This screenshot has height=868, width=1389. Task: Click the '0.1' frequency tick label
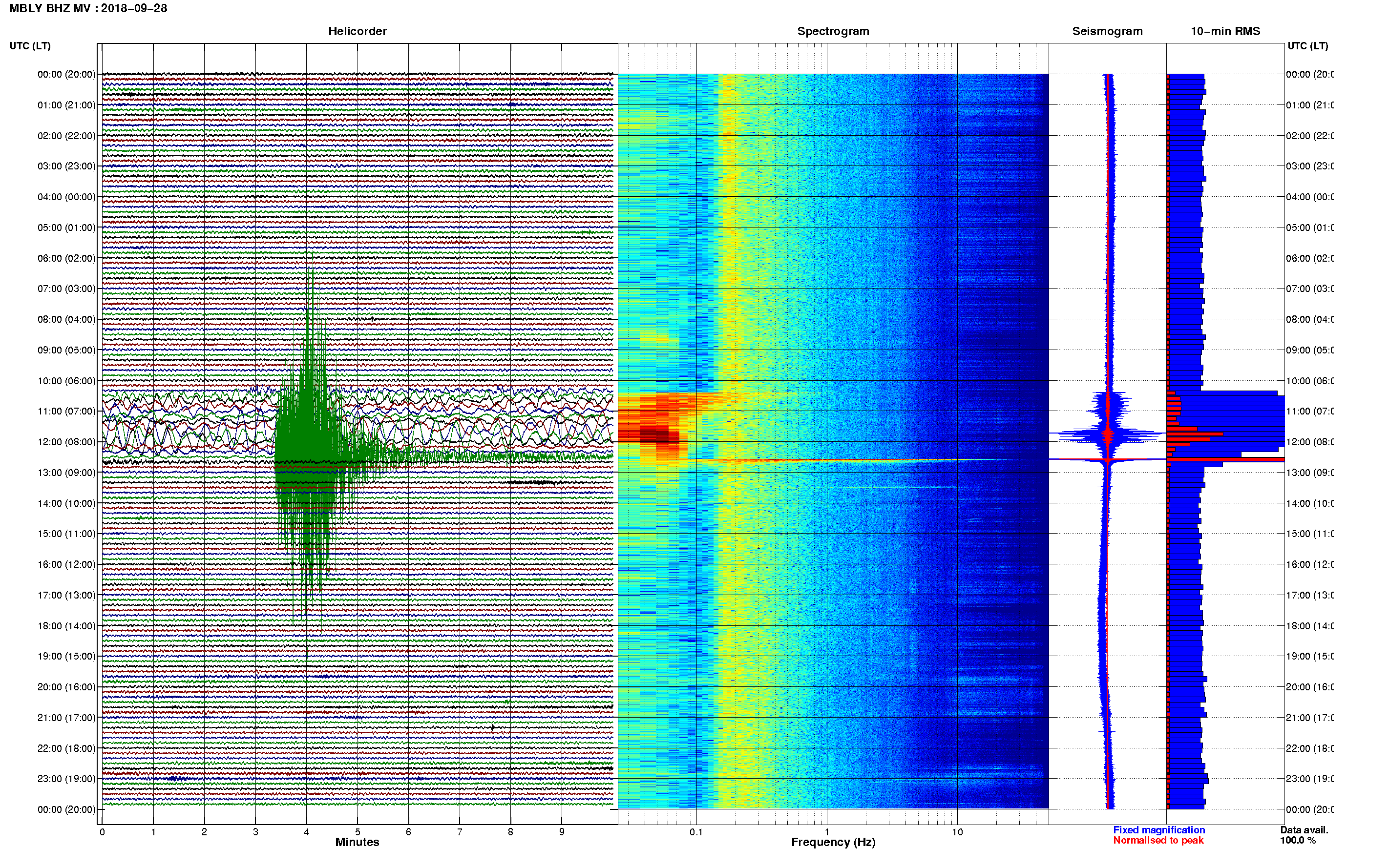coord(696,832)
